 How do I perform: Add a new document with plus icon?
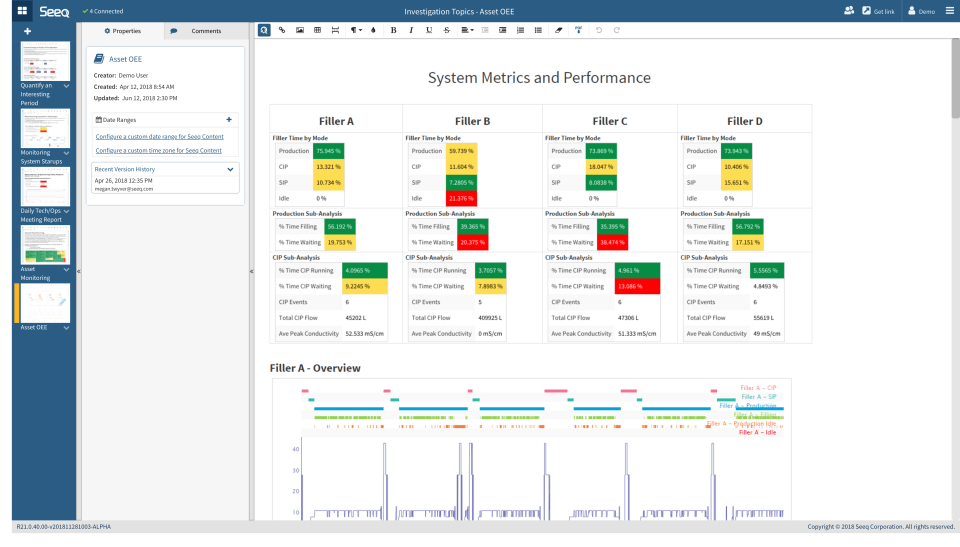tap(27, 31)
